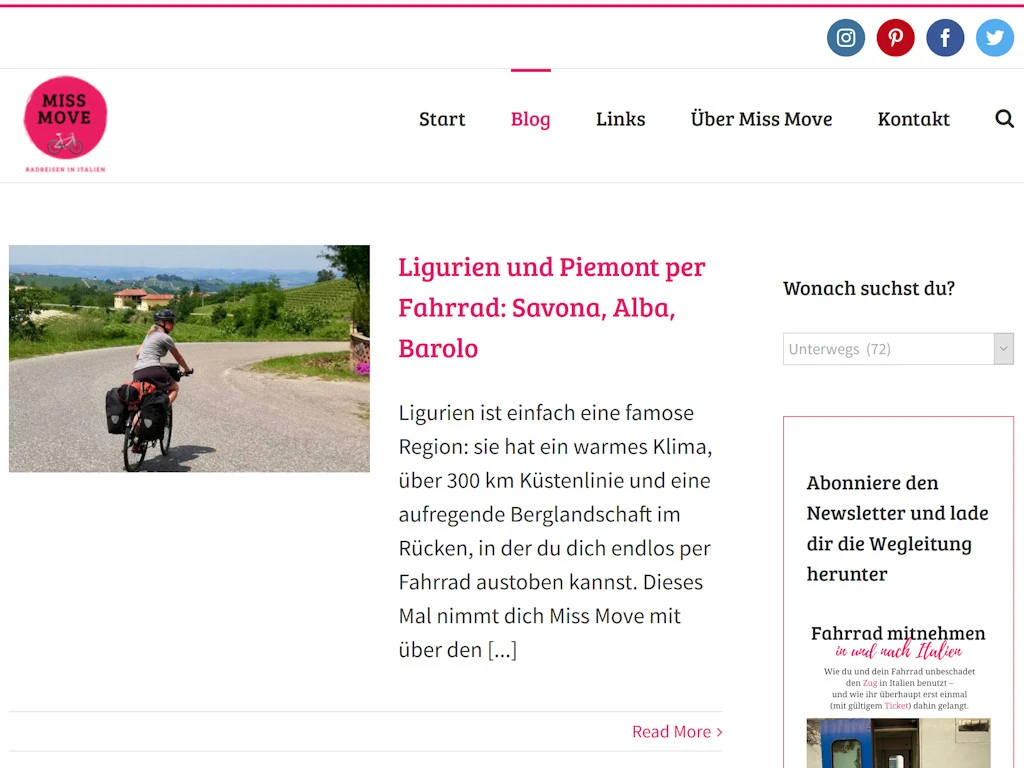Click the Miss Move logo
This screenshot has height=768, width=1024.
(x=65, y=124)
